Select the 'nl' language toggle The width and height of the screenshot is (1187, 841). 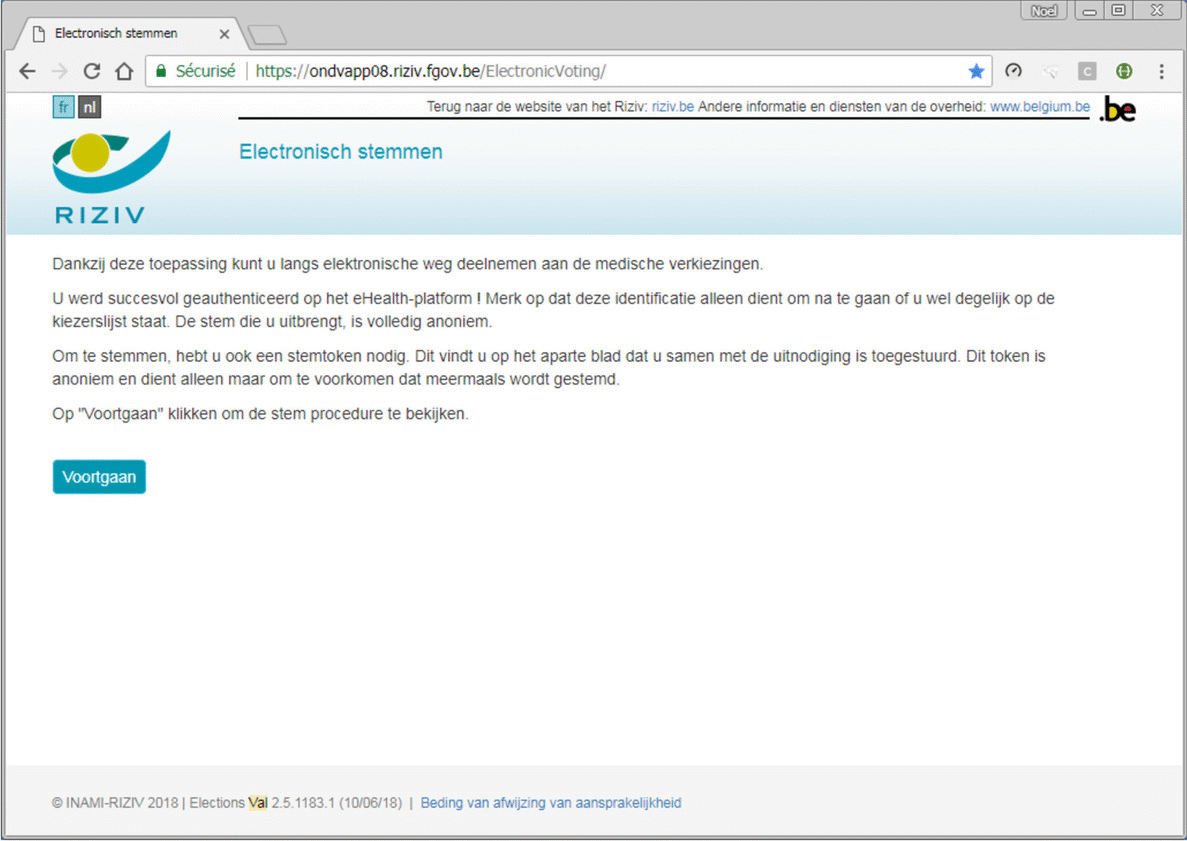coord(89,106)
